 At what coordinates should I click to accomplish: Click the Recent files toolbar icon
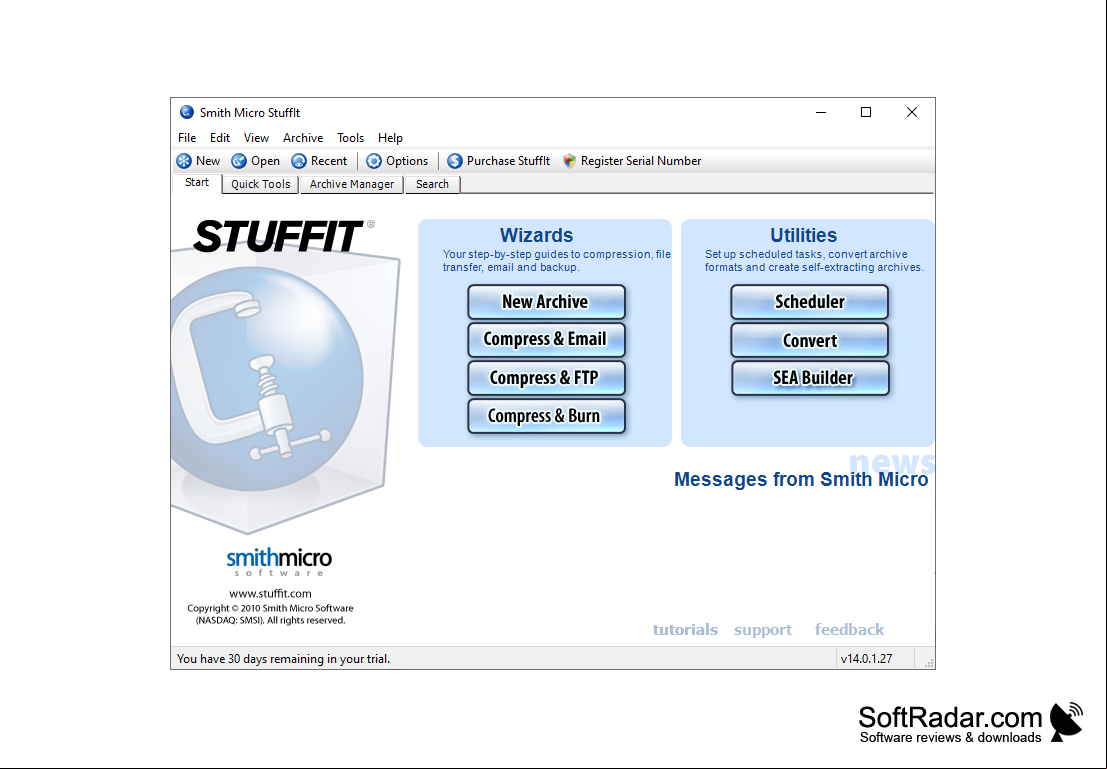[299, 161]
